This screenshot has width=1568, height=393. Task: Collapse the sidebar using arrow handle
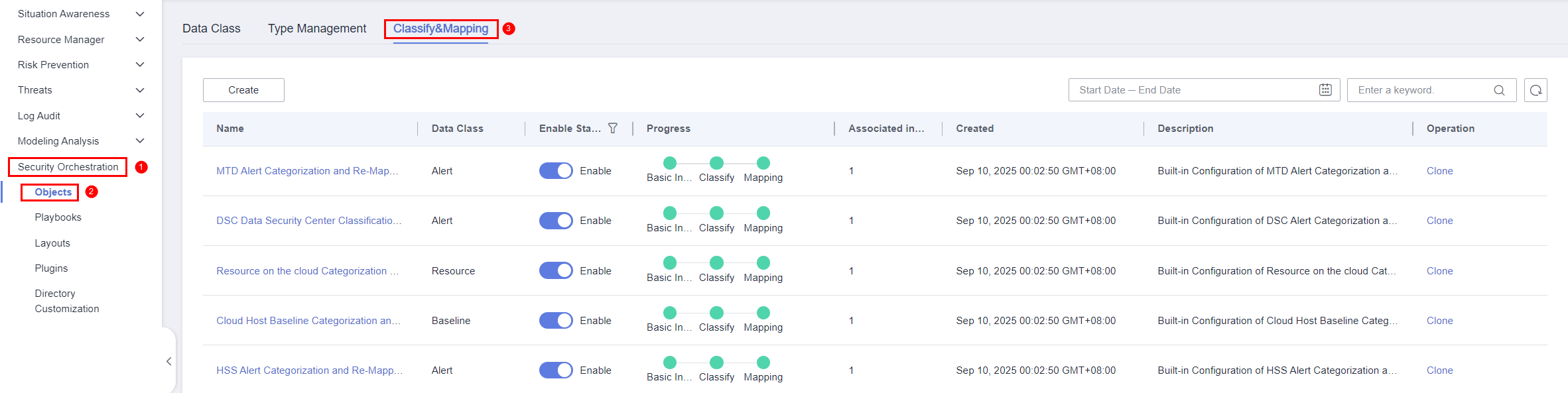[168, 361]
